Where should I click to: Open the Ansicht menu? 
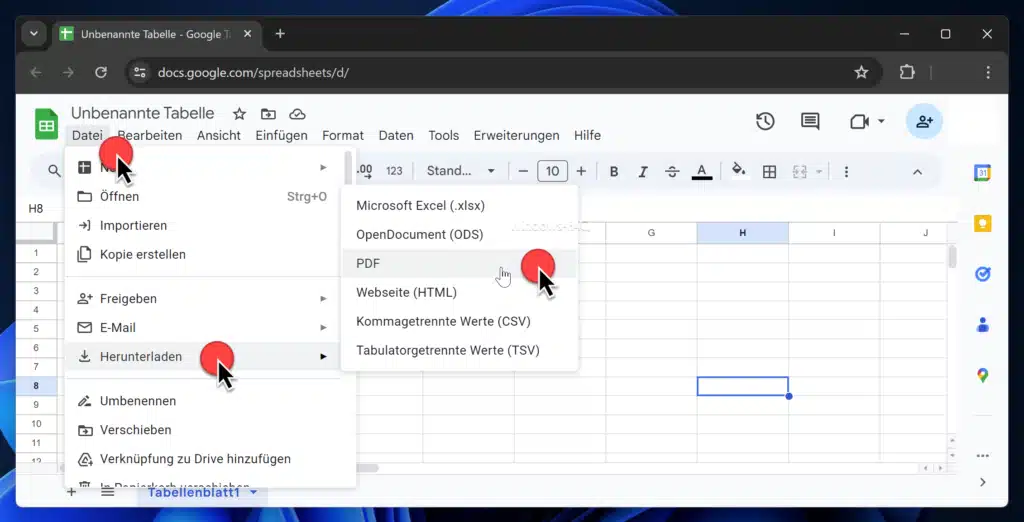click(x=219, y=136)
